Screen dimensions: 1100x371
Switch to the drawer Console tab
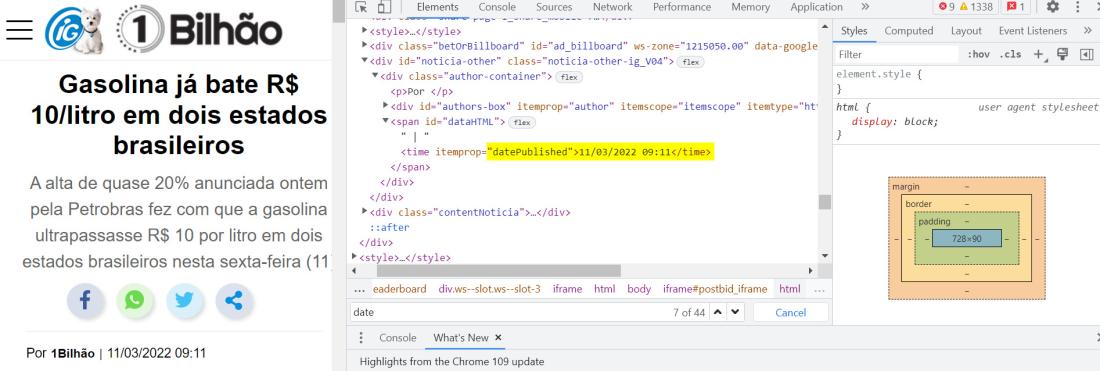tap(398, 338)
